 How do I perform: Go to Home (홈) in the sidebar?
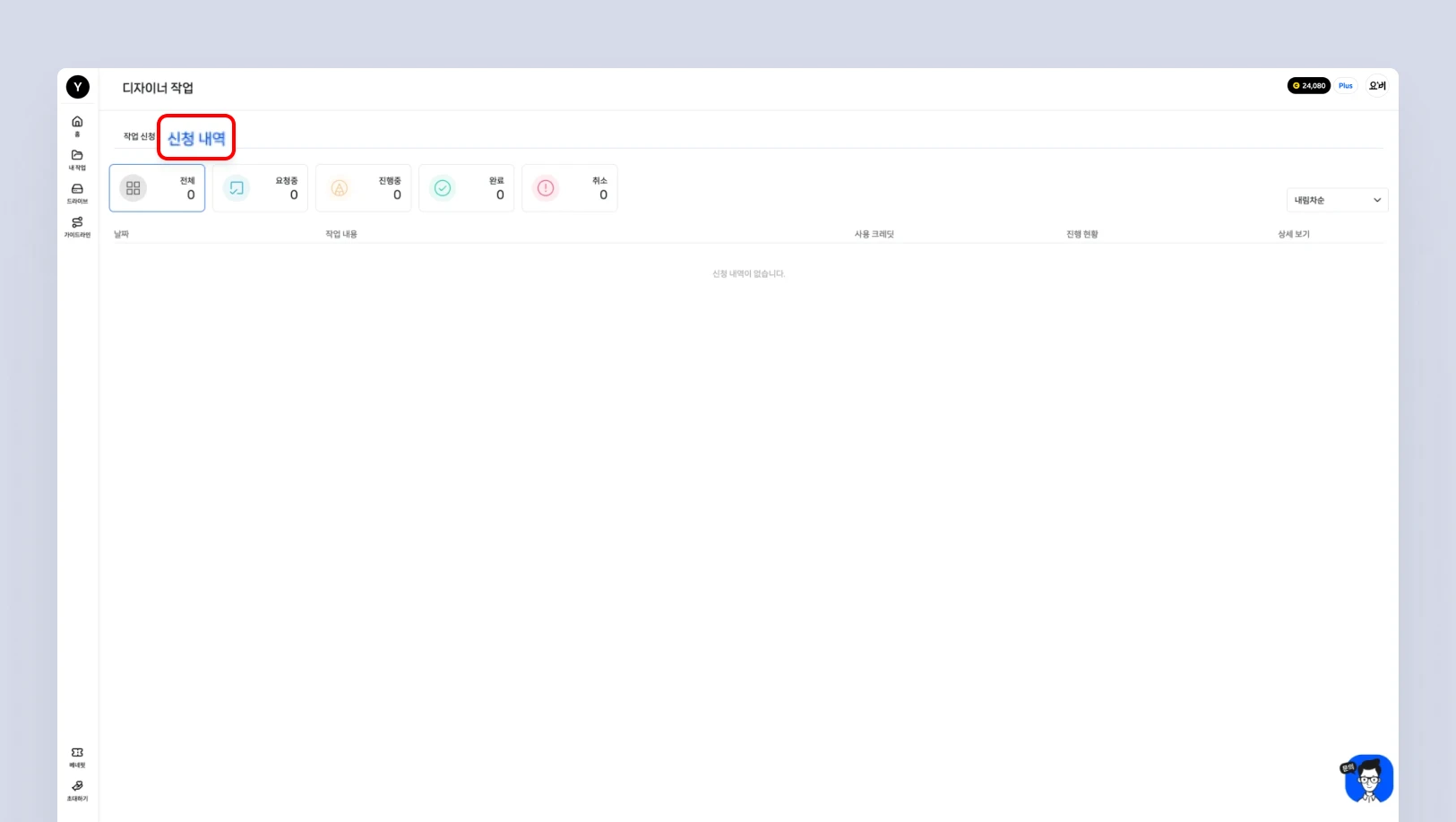click(x=77, y=126)
